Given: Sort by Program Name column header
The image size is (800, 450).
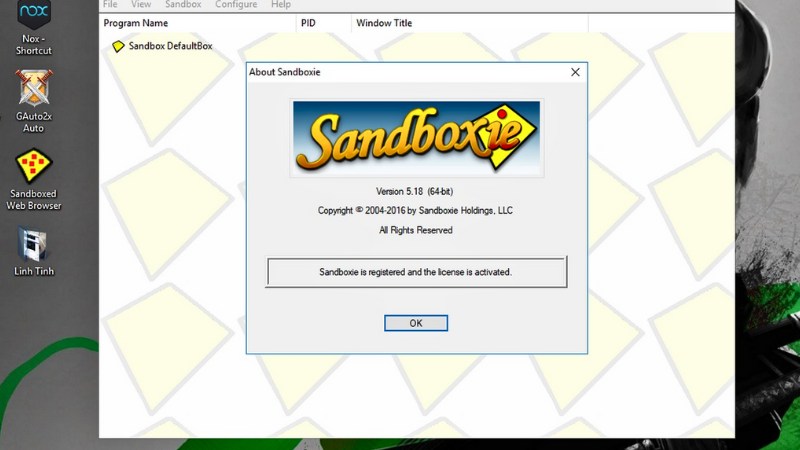Looking at the screenshot, I should pyautogui.click(x=198, y=23).
